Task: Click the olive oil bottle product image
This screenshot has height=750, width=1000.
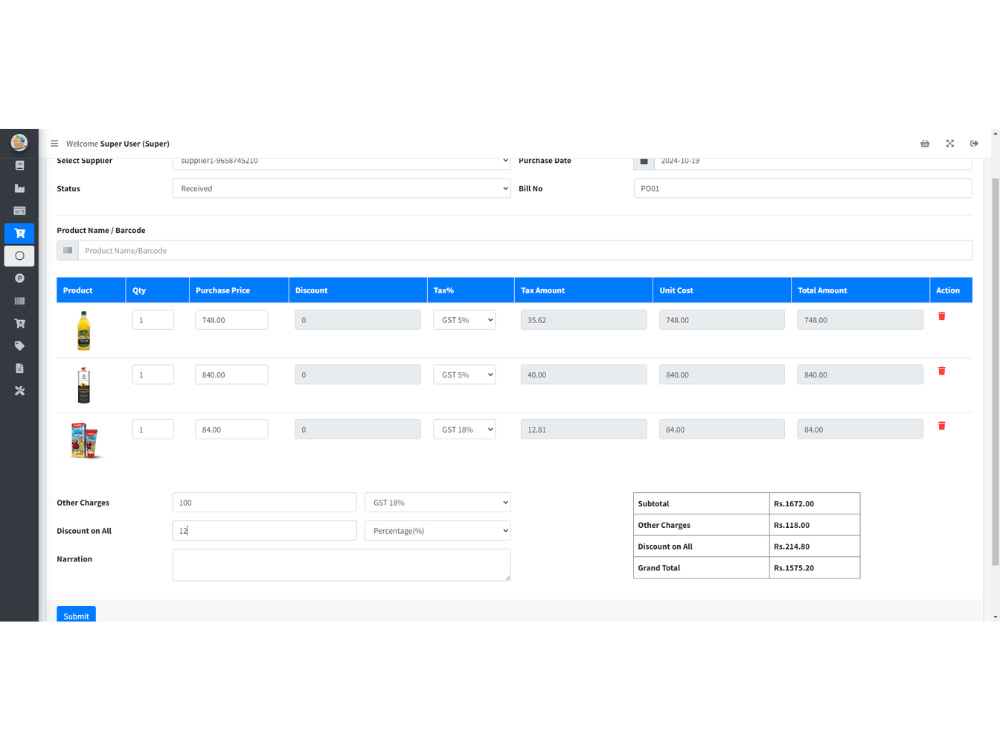Action: (84, 330)
